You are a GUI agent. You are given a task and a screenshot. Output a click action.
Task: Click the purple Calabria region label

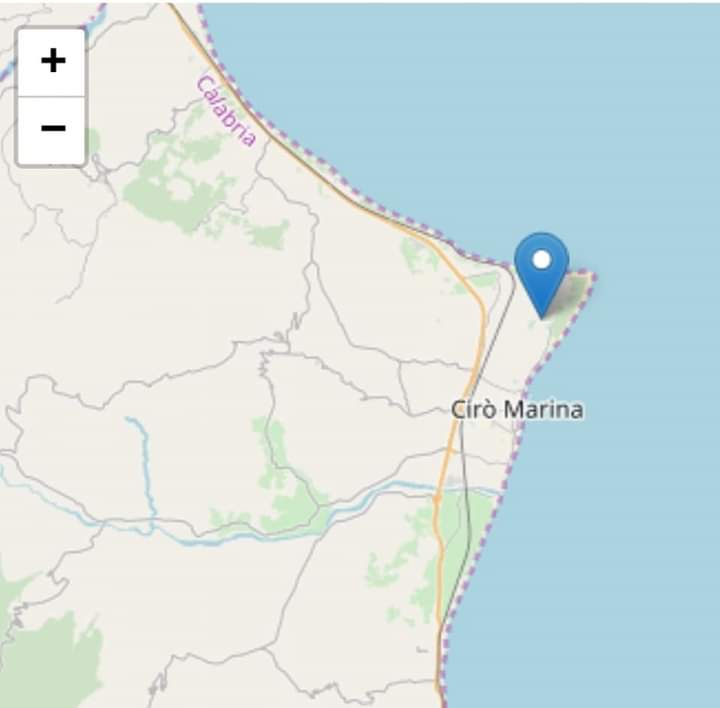point(225,112)
